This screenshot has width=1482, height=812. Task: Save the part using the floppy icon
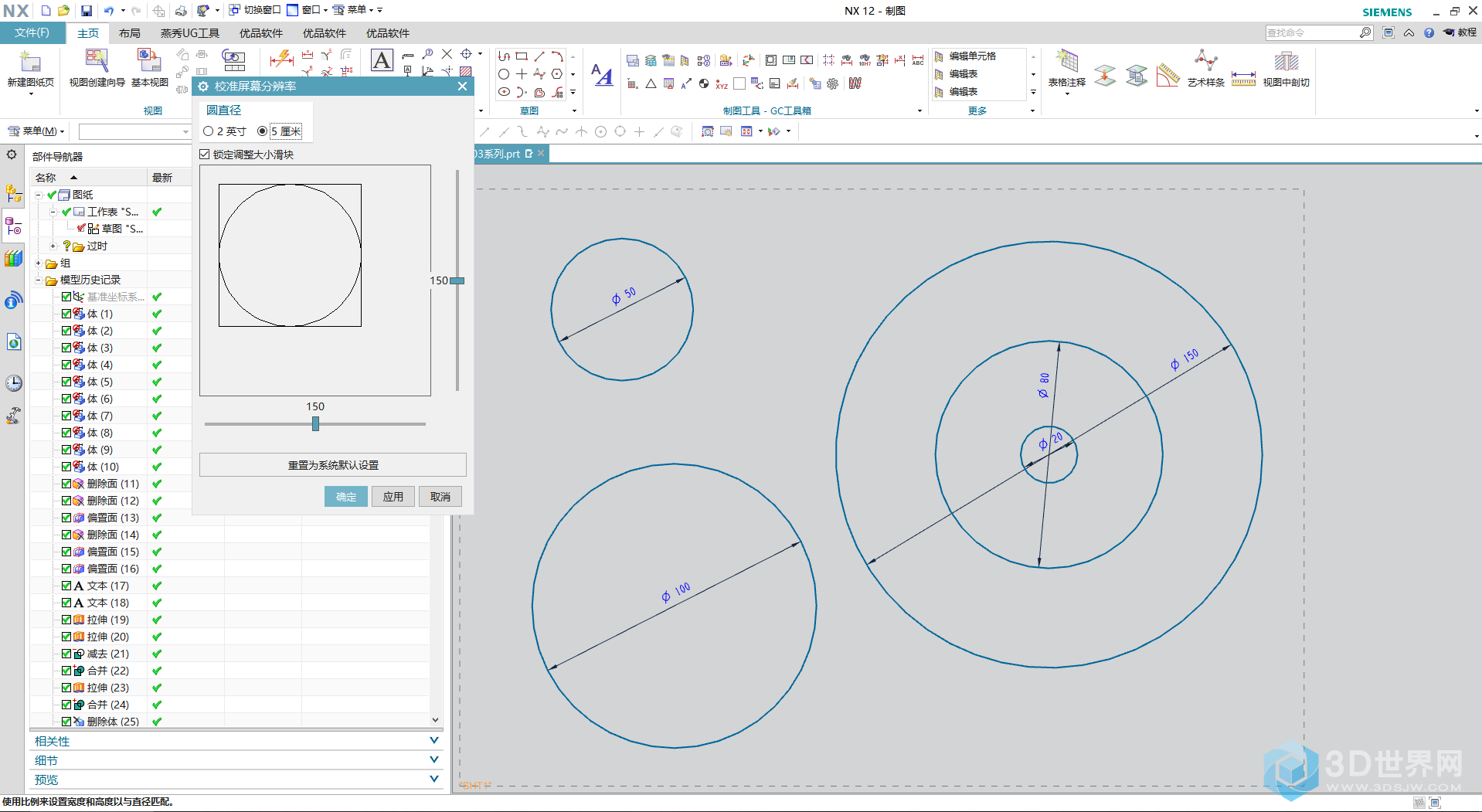87,11
